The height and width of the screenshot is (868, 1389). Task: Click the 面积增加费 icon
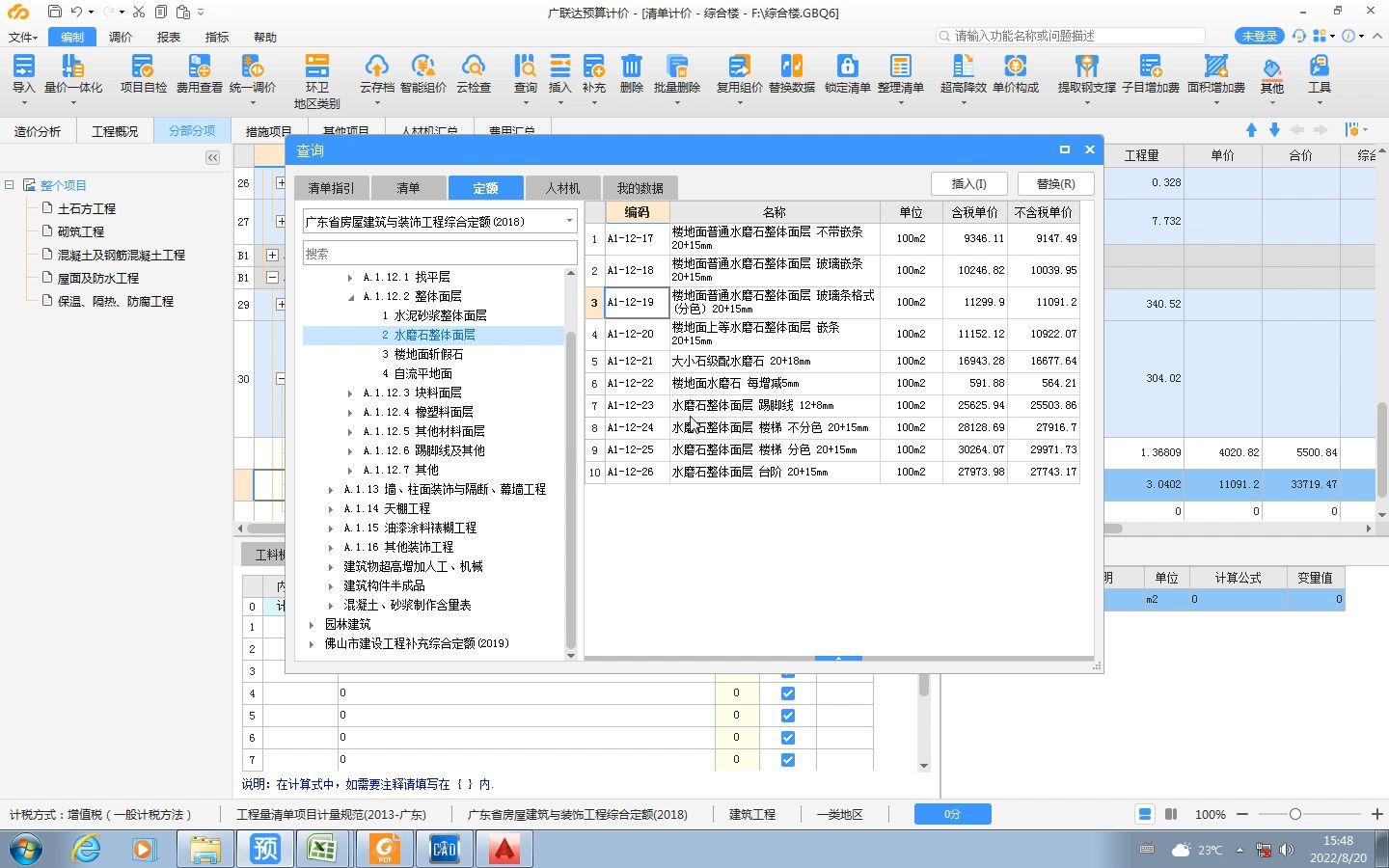pos(1215,73)
